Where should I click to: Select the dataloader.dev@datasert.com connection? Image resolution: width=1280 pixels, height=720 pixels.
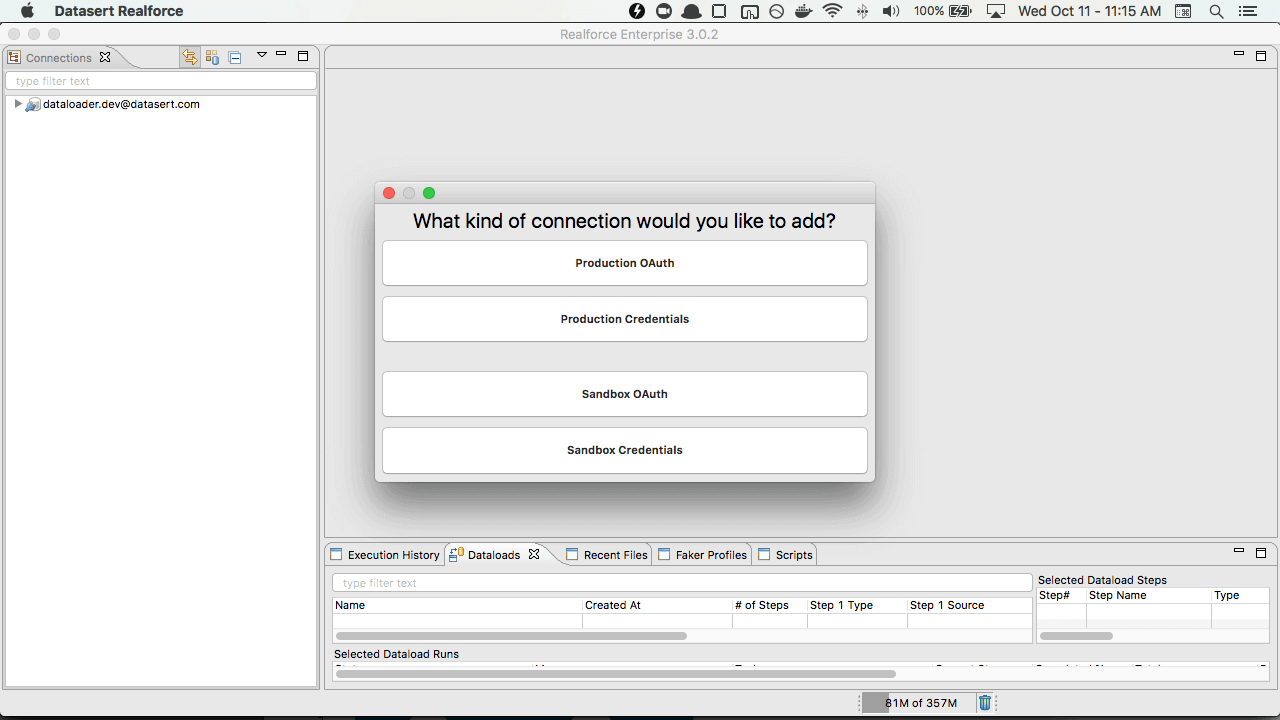point(121,104)
